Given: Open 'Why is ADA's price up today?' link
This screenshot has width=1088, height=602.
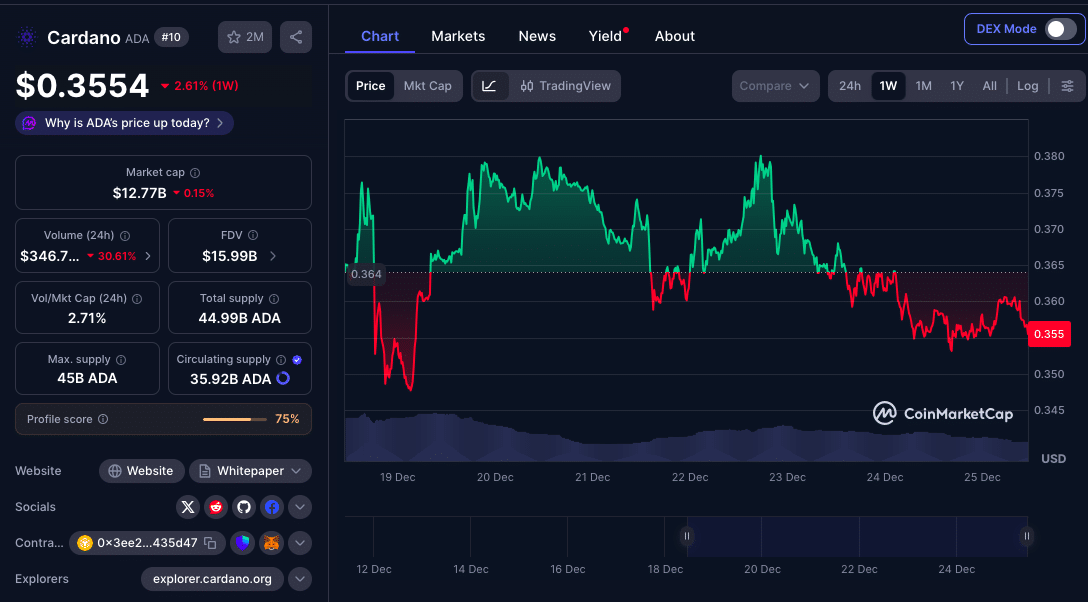Looking at the screenshot, I should 123,122.
